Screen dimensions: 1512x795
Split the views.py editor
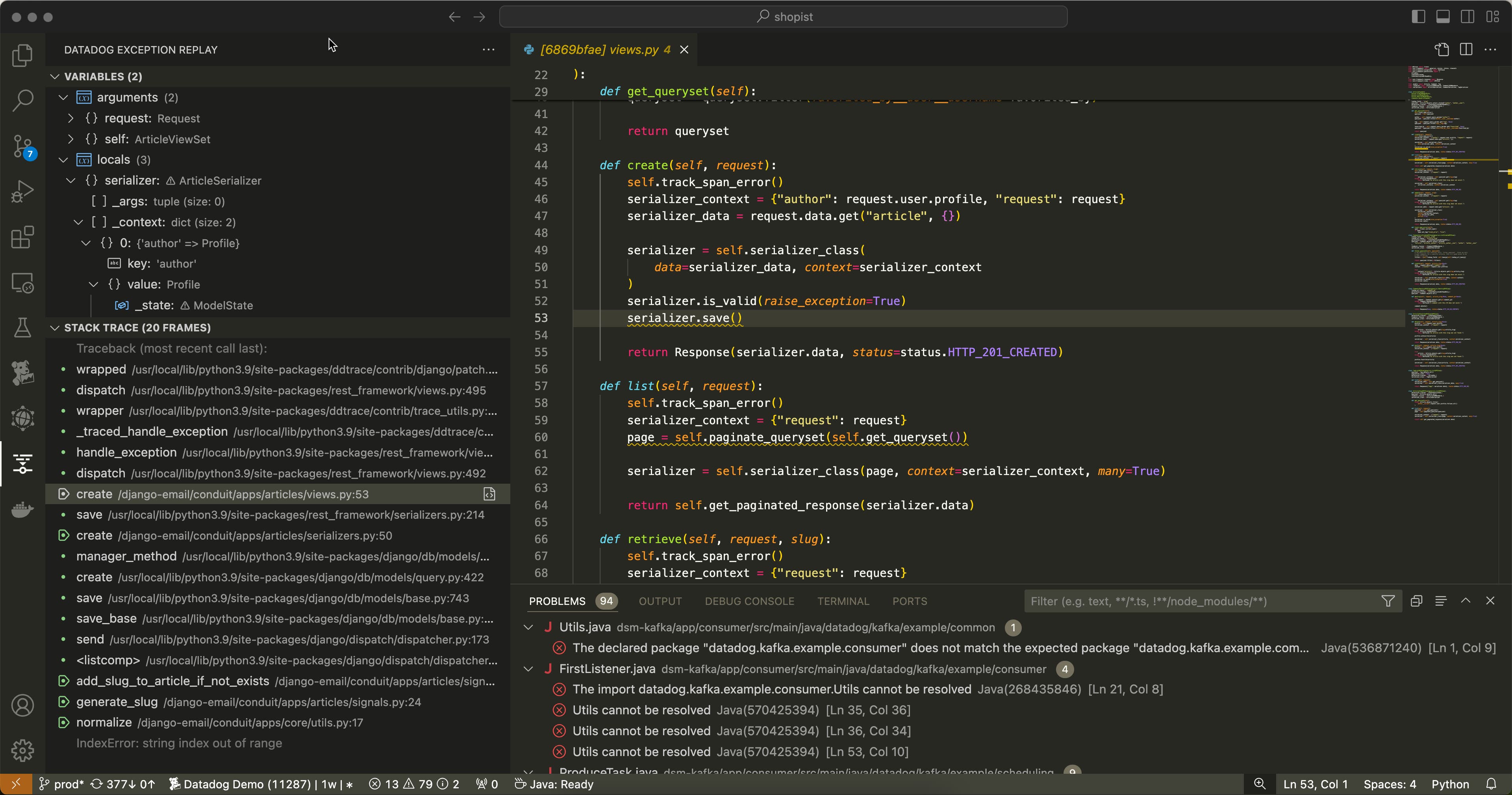coord(1466,49)
